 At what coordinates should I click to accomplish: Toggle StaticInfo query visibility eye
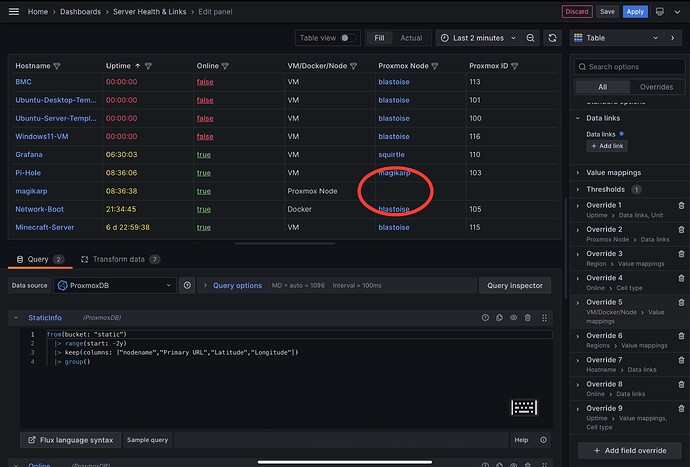click(x=514, y=317)
